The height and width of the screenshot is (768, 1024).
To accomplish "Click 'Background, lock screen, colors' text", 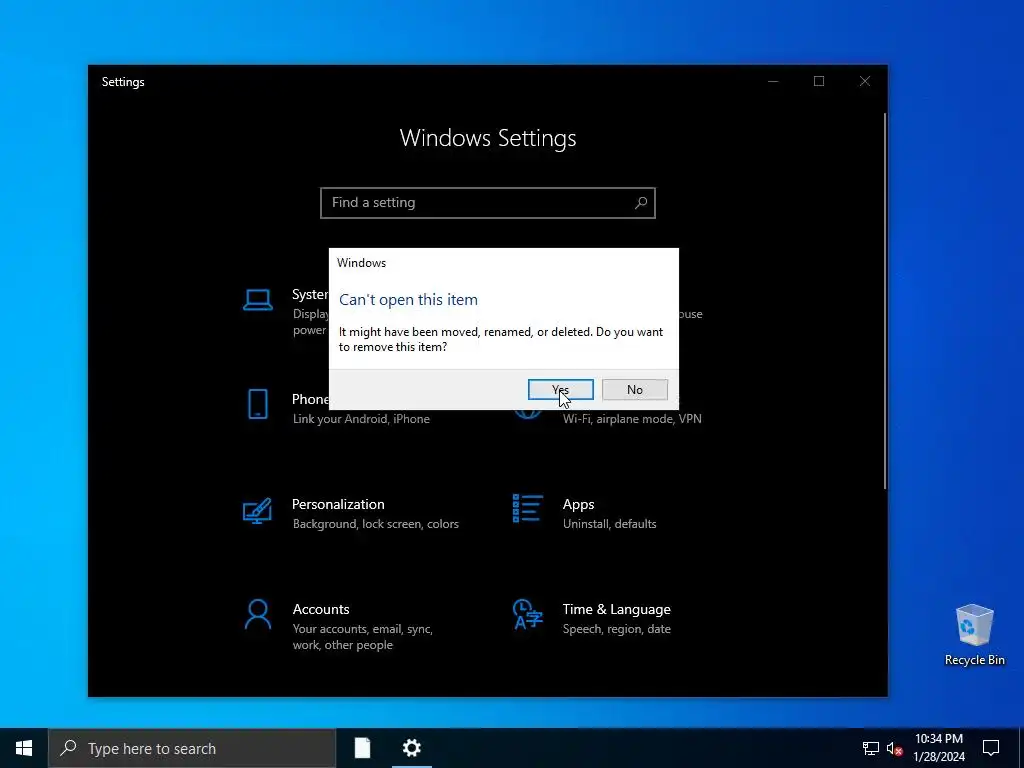I will 376,524.
